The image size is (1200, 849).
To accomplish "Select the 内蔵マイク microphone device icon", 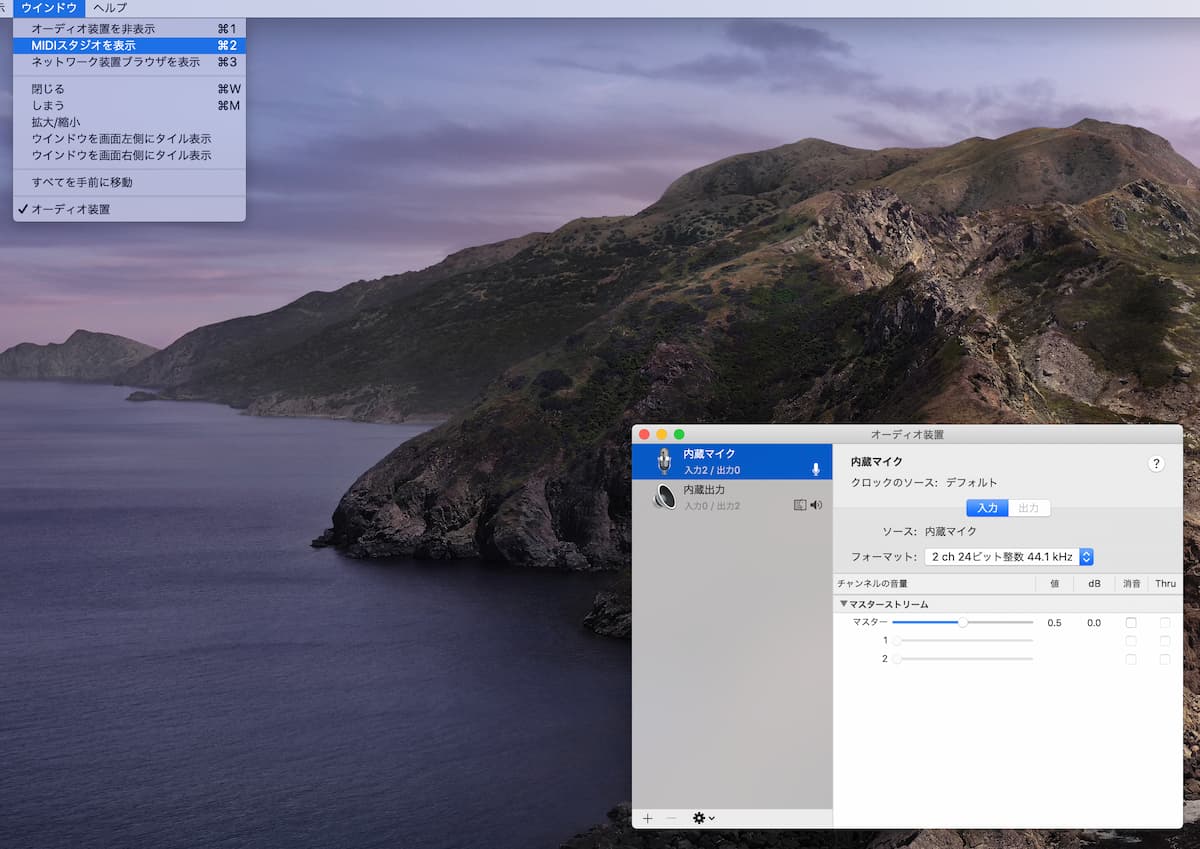I will tap(664, 462).
